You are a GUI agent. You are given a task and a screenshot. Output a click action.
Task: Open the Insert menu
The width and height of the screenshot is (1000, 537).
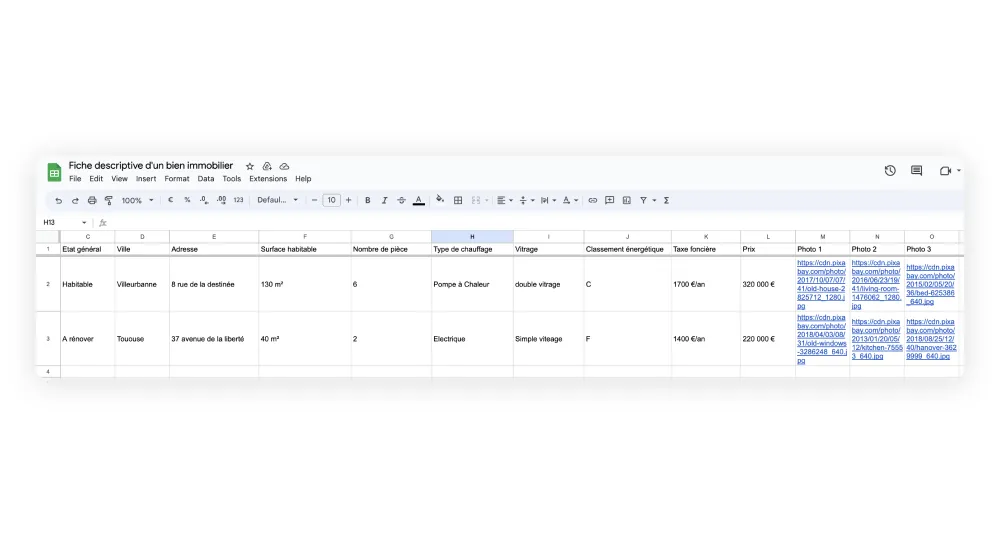(x=146, y=179)
